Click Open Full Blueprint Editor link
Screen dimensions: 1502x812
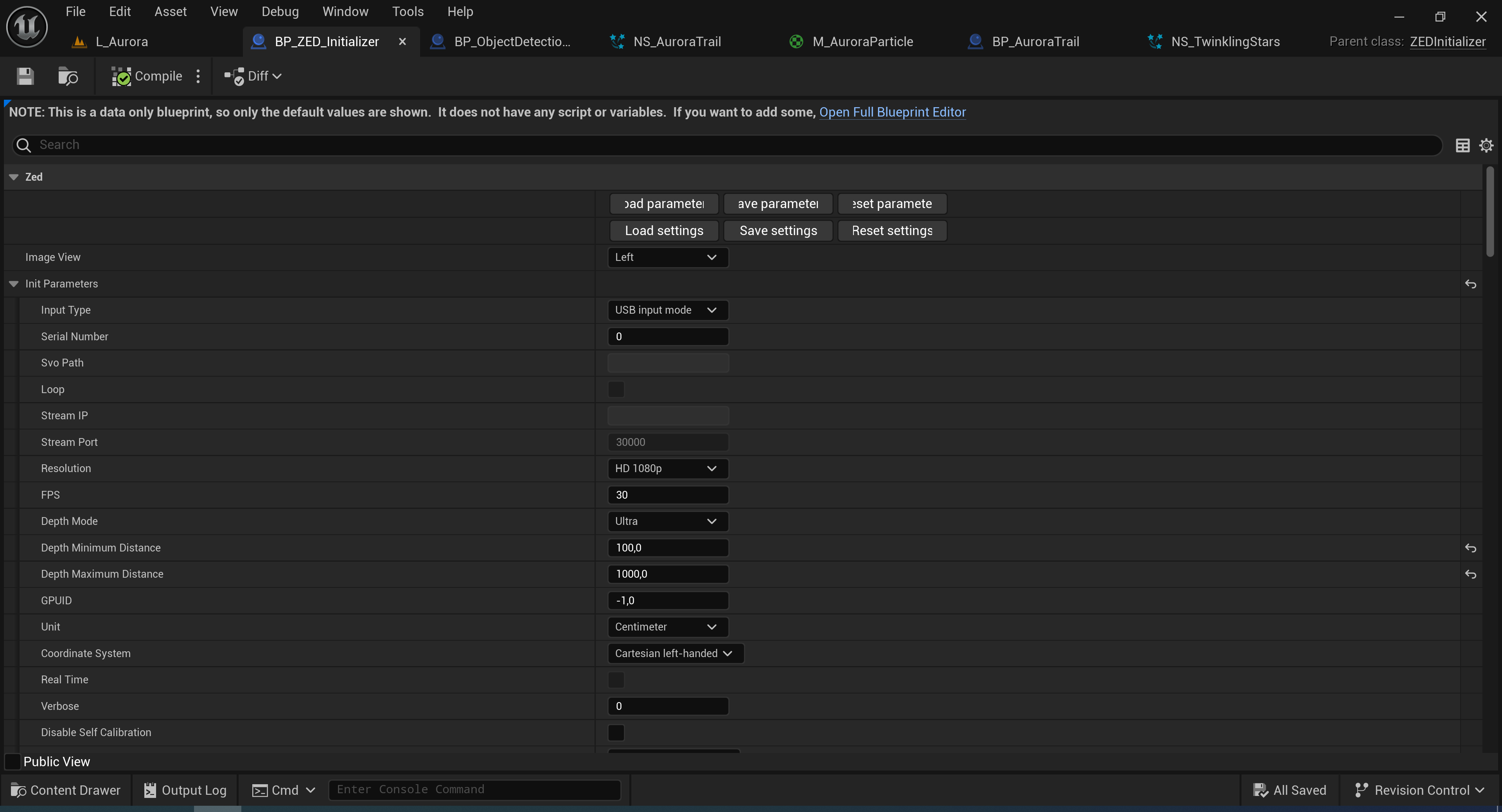pyautogui.click(x=893, y=112)
